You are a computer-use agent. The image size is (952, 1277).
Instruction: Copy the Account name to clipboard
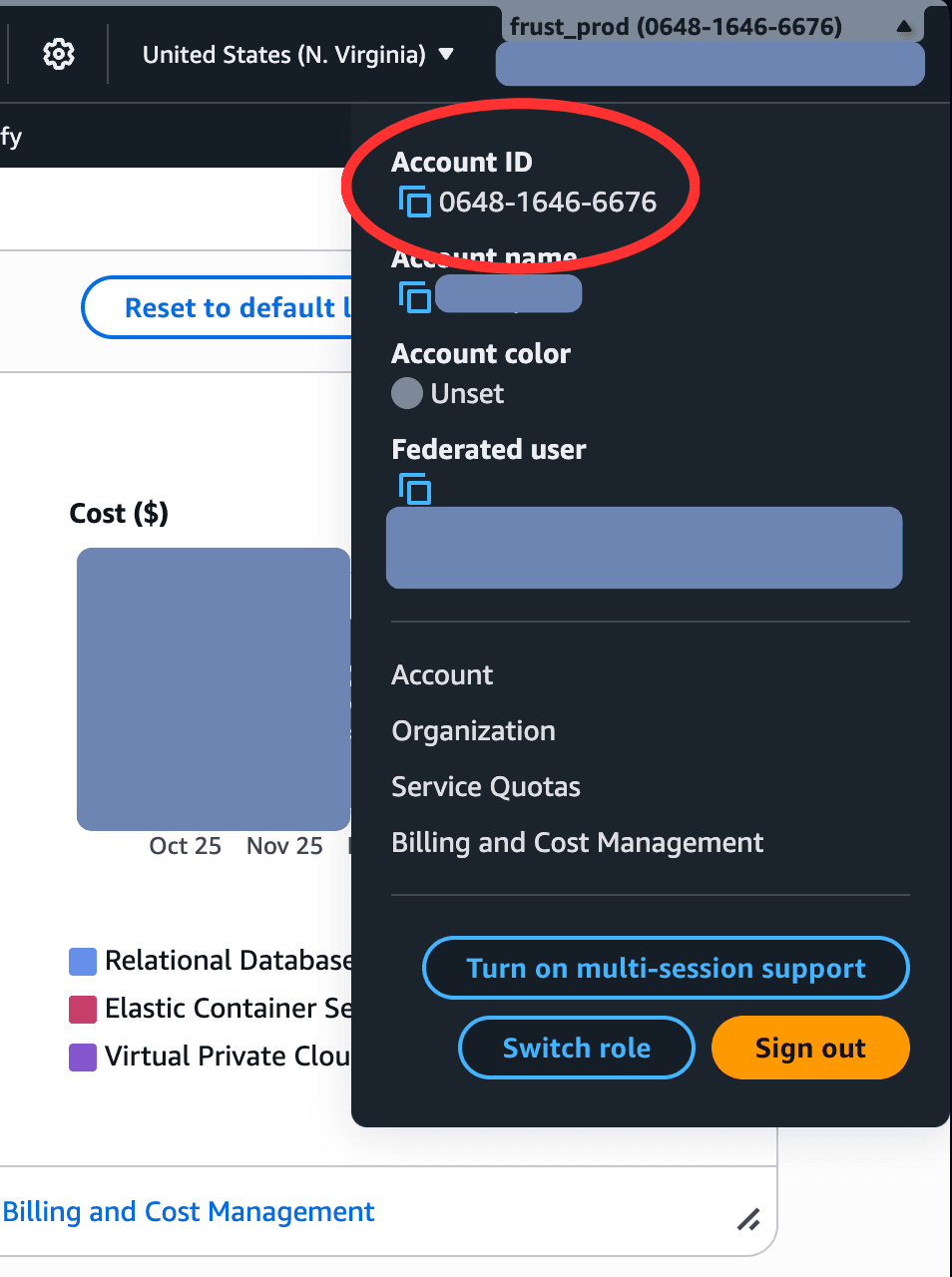tap(412, 294)
